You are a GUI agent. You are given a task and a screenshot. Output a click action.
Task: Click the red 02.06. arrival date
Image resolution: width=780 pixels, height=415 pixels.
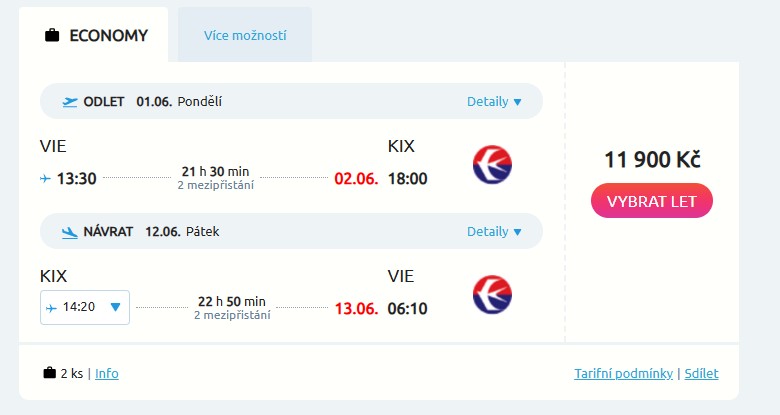click(356, 179)
